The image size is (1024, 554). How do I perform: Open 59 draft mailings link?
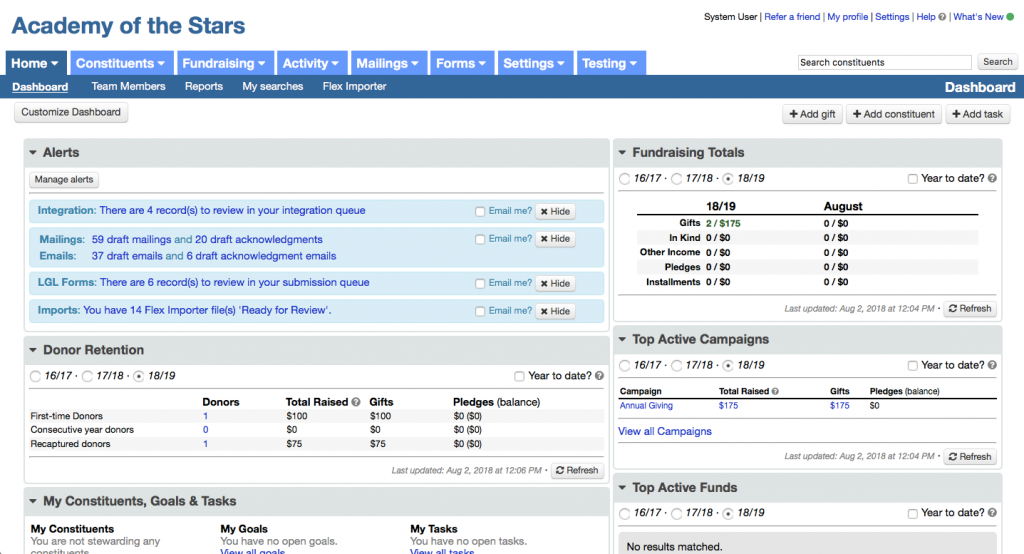pos(131,240)
